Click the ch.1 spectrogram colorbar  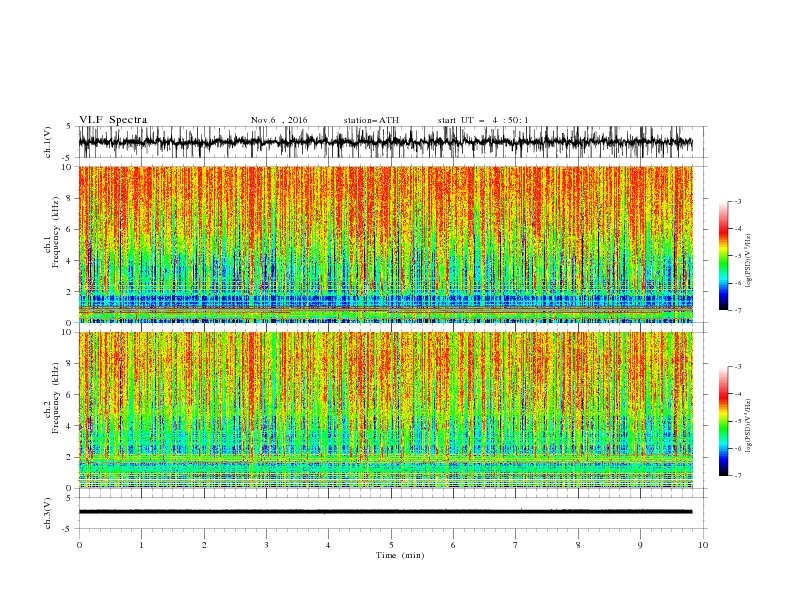point(723,256)
